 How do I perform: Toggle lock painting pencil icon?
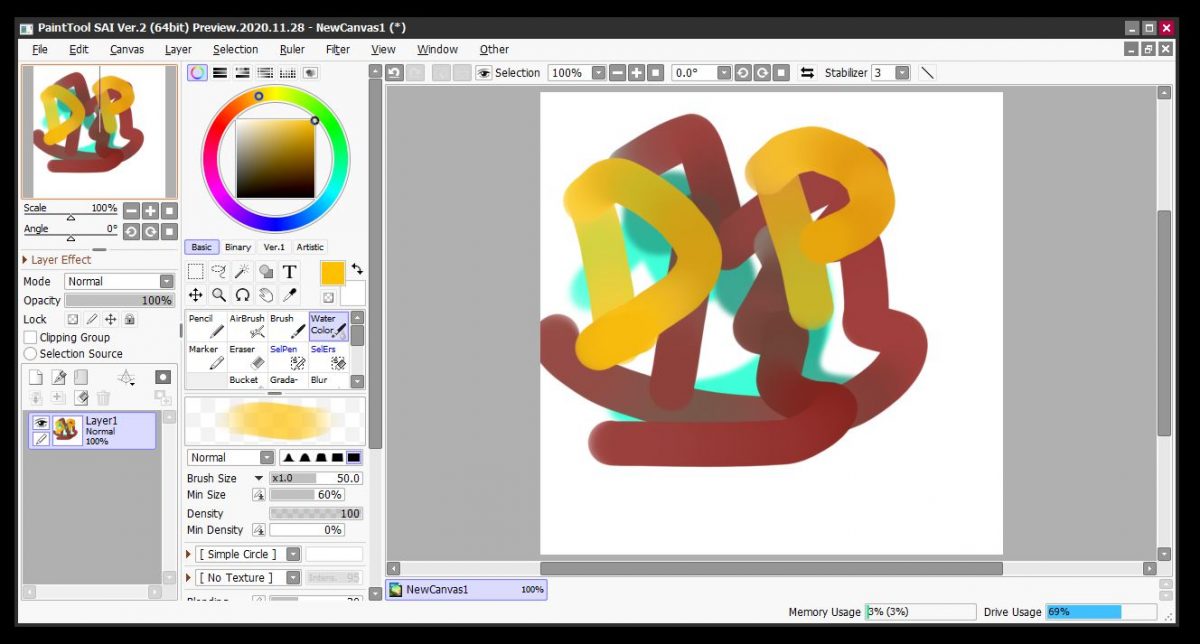click(92, 320)
